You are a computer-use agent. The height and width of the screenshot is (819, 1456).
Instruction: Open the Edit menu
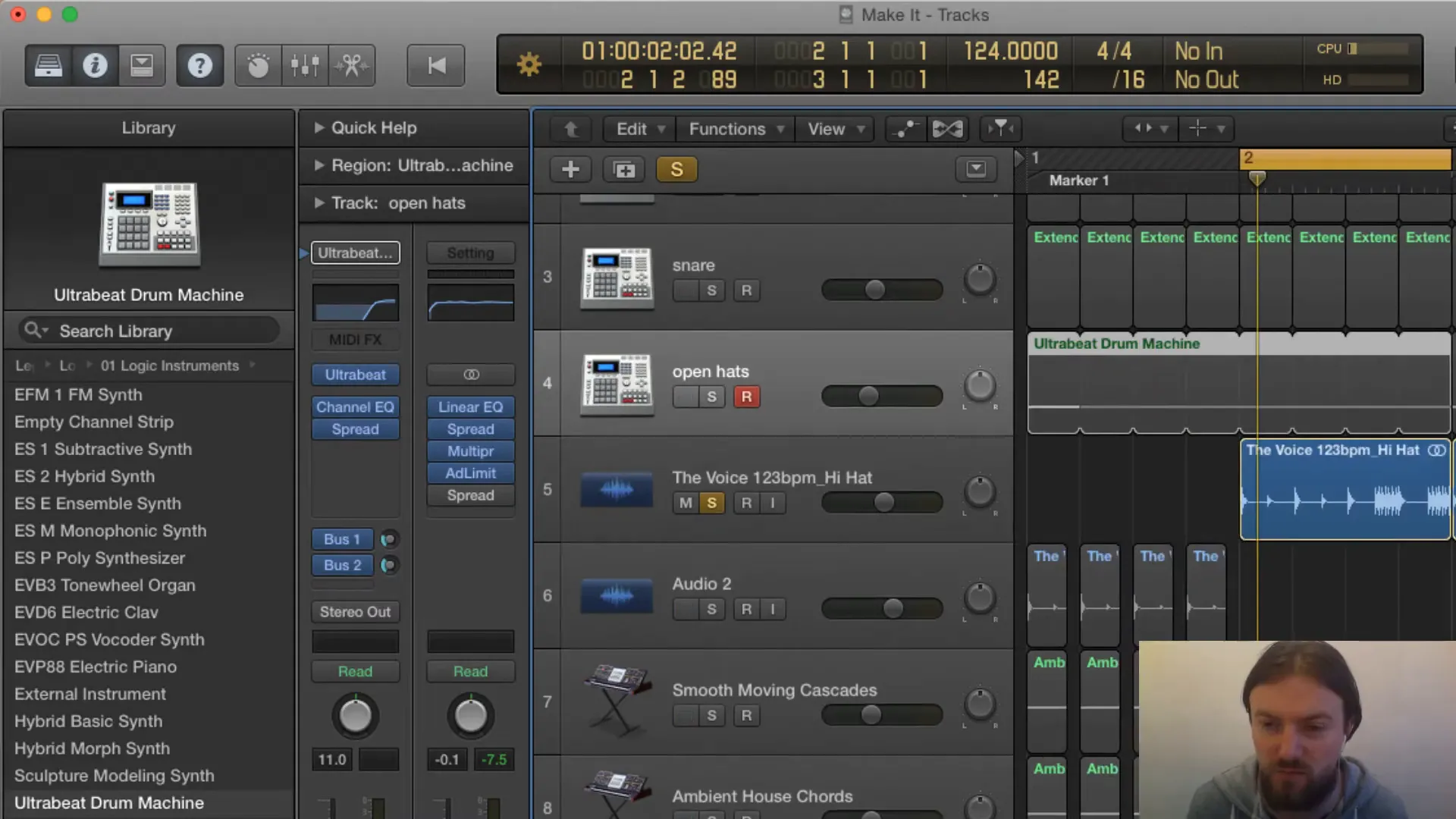coord(640,129)
